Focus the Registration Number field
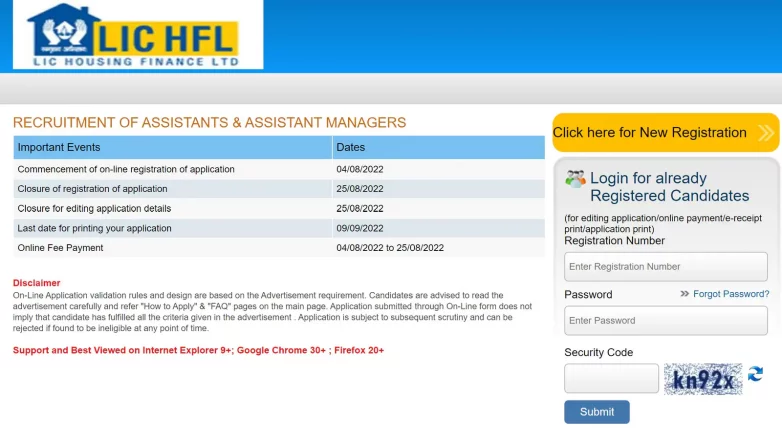Viewport: 782px width, 439px height. [x=665, y=266]
